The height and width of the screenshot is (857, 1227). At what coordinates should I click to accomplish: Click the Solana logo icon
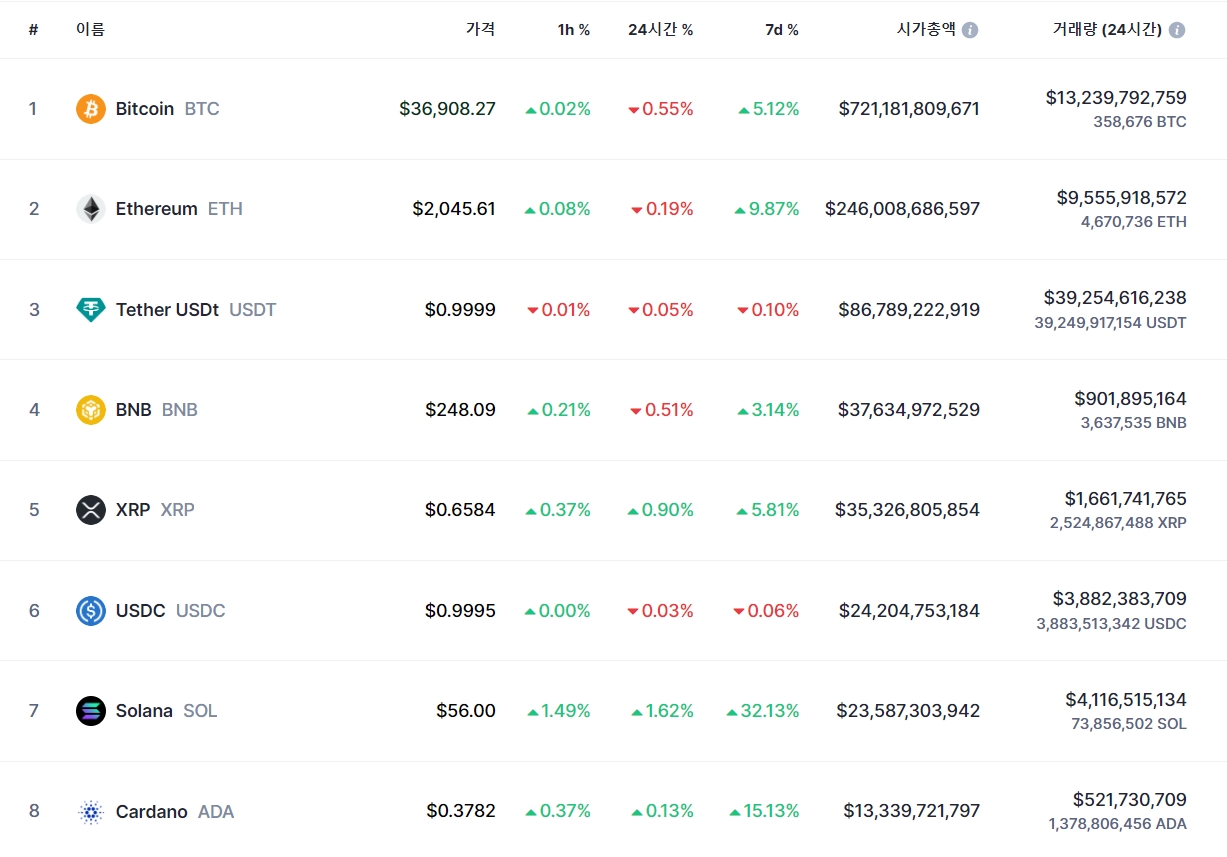91,711
